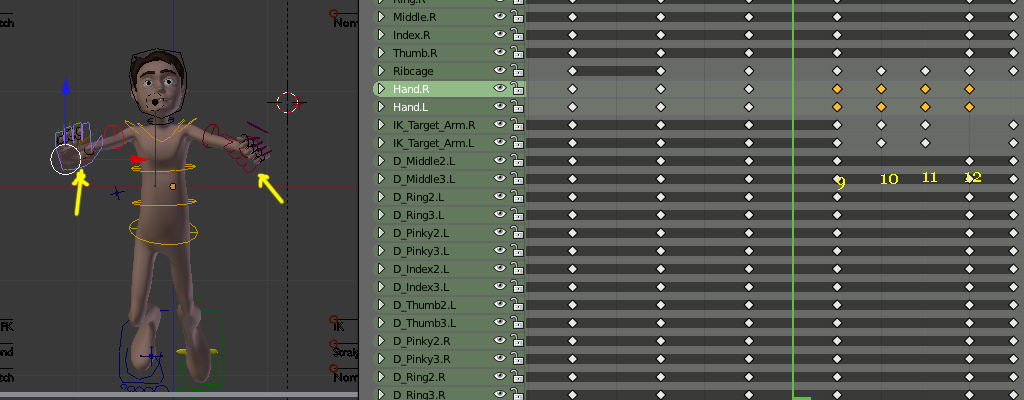
Task: Expand the D_Pinky2.L channel triangle
Action: click(381, 233)
